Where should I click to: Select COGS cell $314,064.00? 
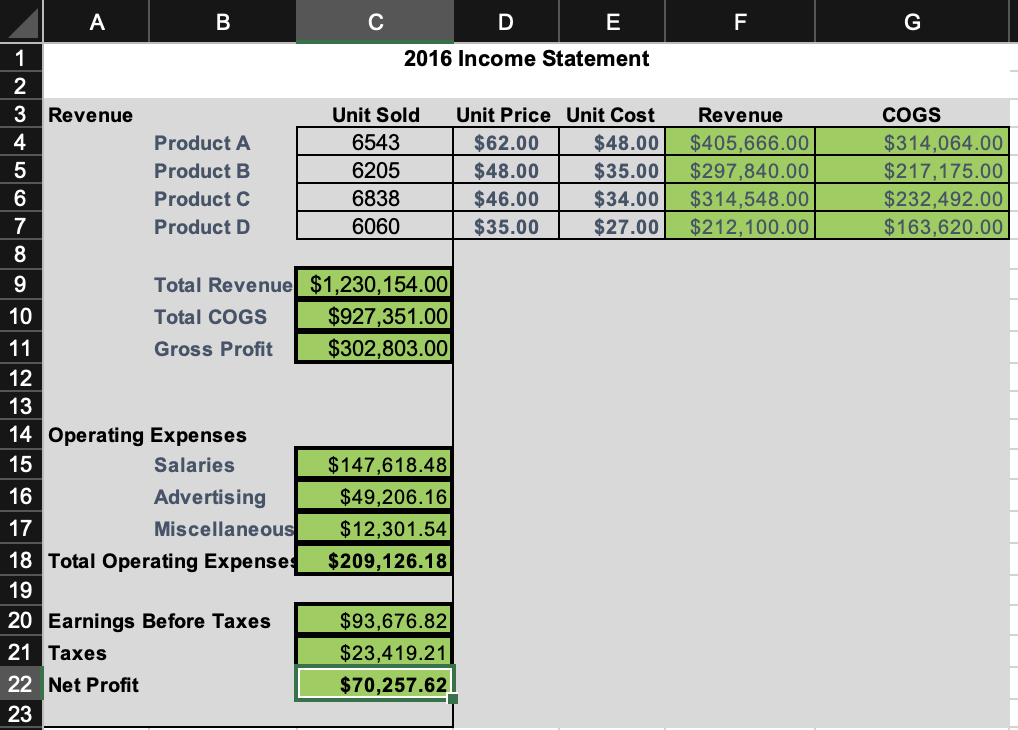point(912,142)
